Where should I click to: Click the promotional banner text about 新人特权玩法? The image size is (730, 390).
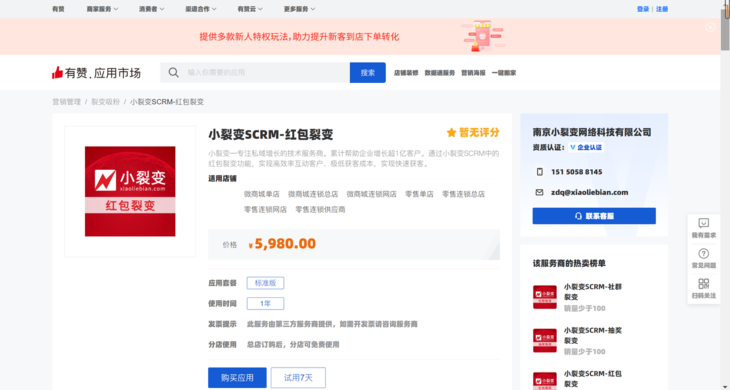[299, 36]
